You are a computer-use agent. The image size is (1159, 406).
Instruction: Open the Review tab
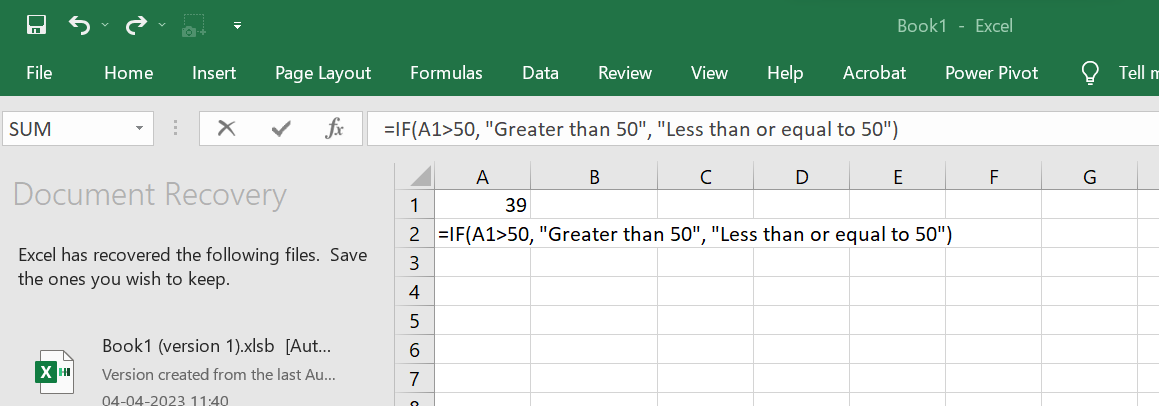(625, 73)
